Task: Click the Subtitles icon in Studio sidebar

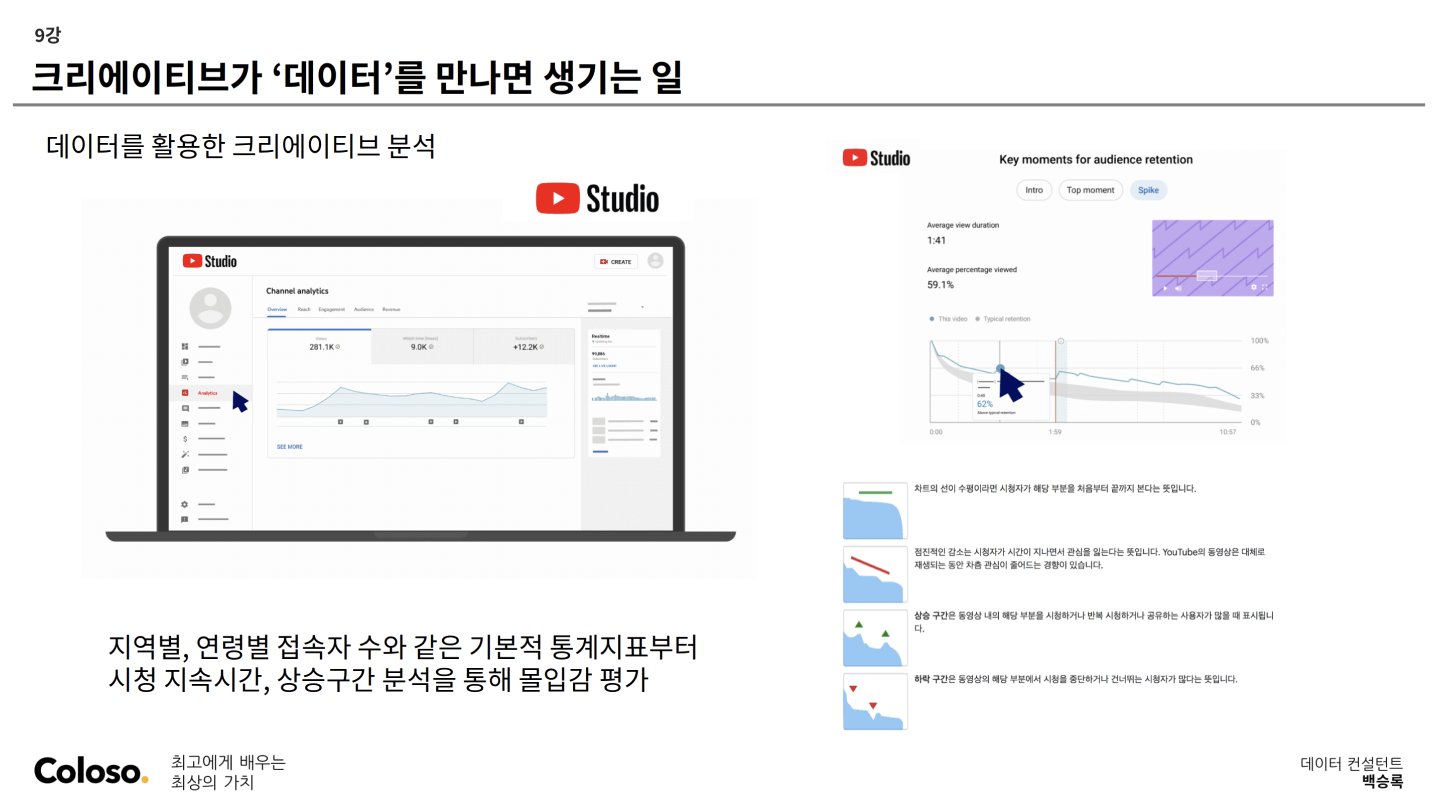Action: point(184,424)
